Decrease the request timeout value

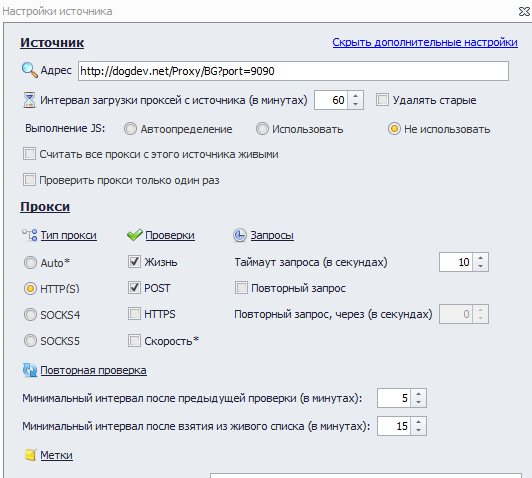[480, 266]
